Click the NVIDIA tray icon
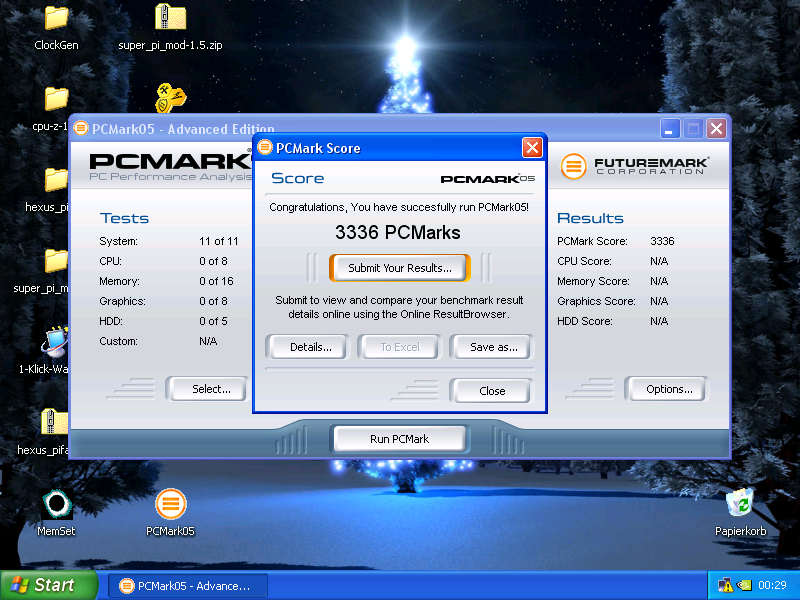Screen dimensions: 800x600 (x=744, y=585)
